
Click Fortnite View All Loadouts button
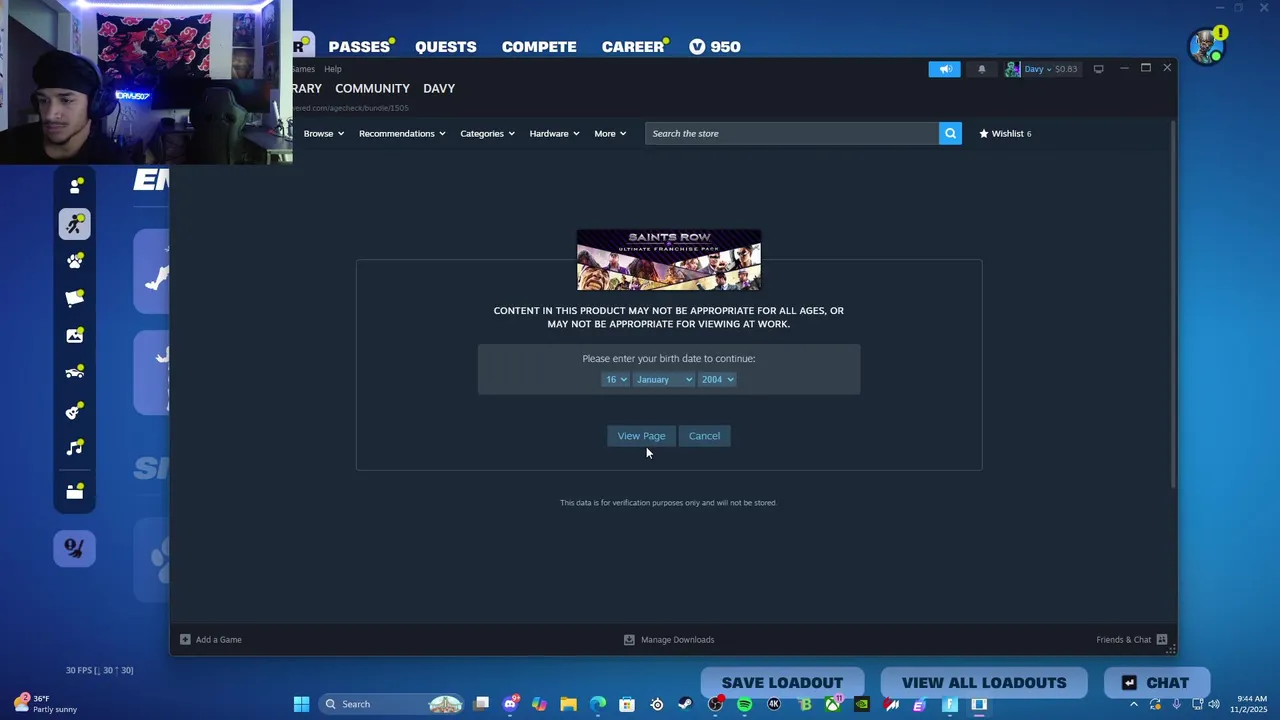pyautogui.click(x=984, y=683)
